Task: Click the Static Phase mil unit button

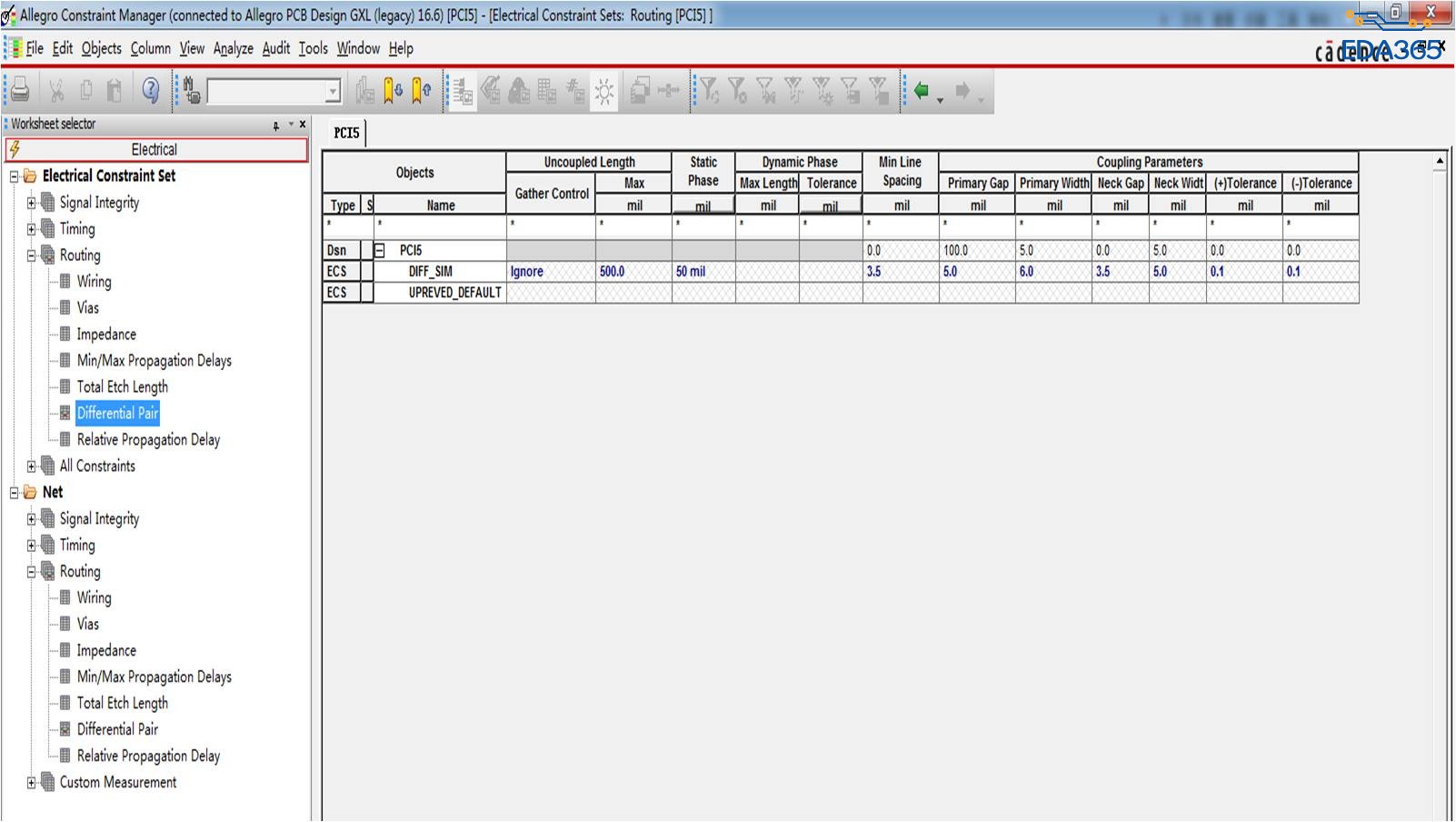Action: pos(703,205)
